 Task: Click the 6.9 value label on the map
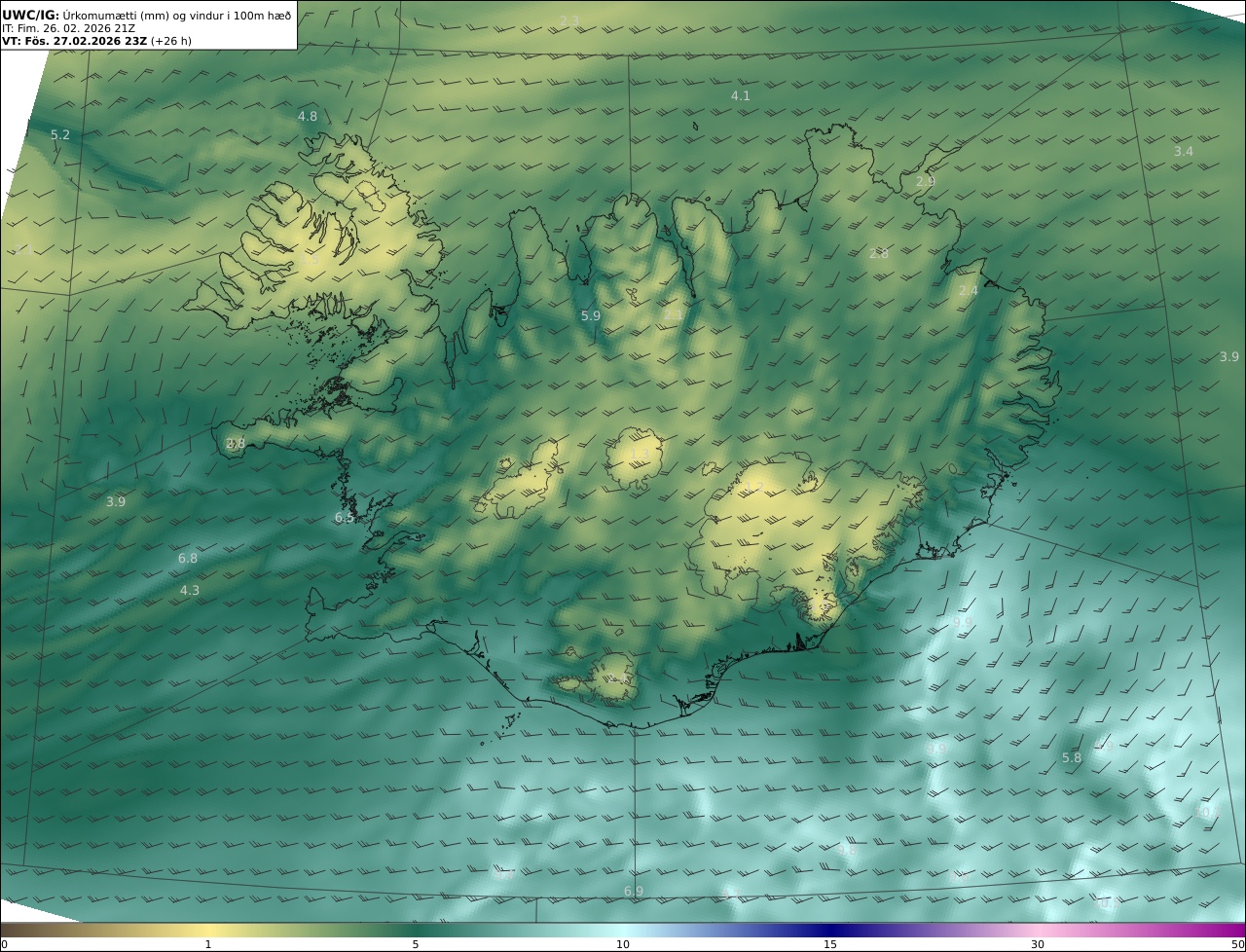[x=634, y=892]
